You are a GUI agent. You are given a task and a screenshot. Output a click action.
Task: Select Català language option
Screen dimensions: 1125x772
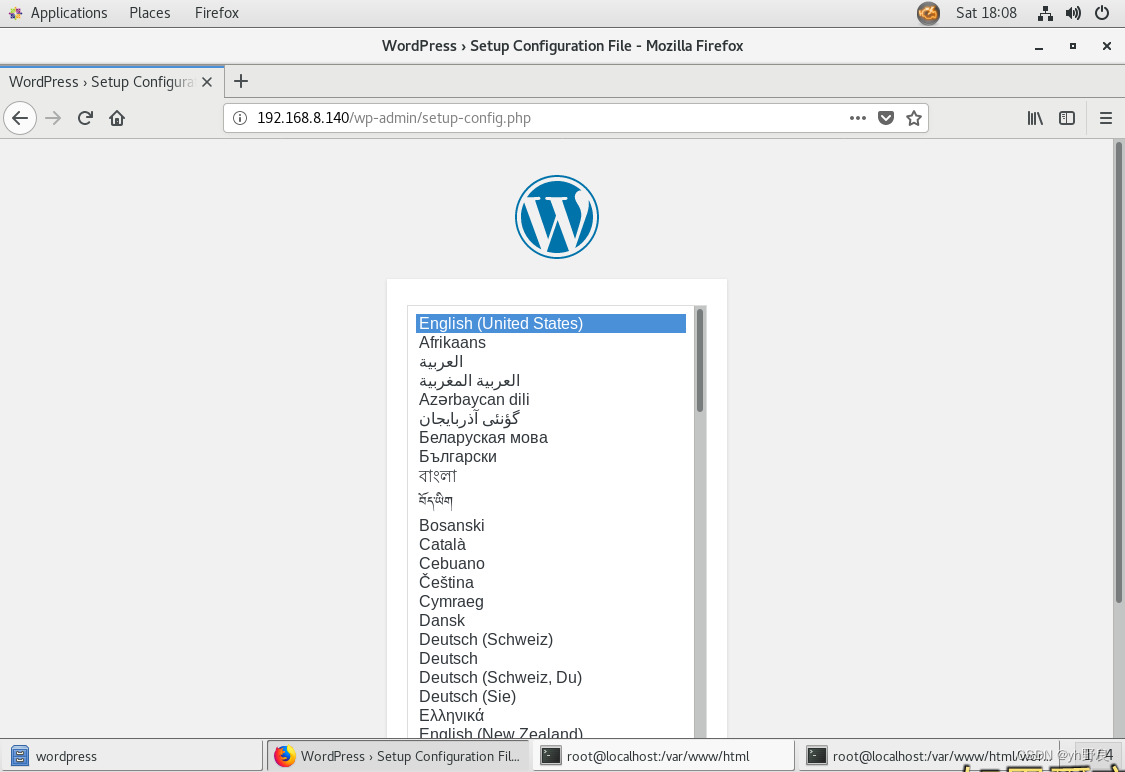[x=550, y=545]
